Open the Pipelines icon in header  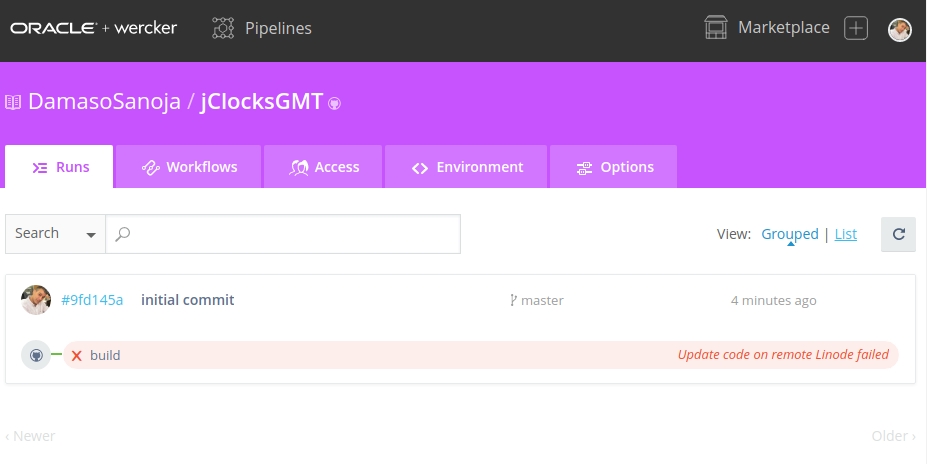click(x=223, y=28)
